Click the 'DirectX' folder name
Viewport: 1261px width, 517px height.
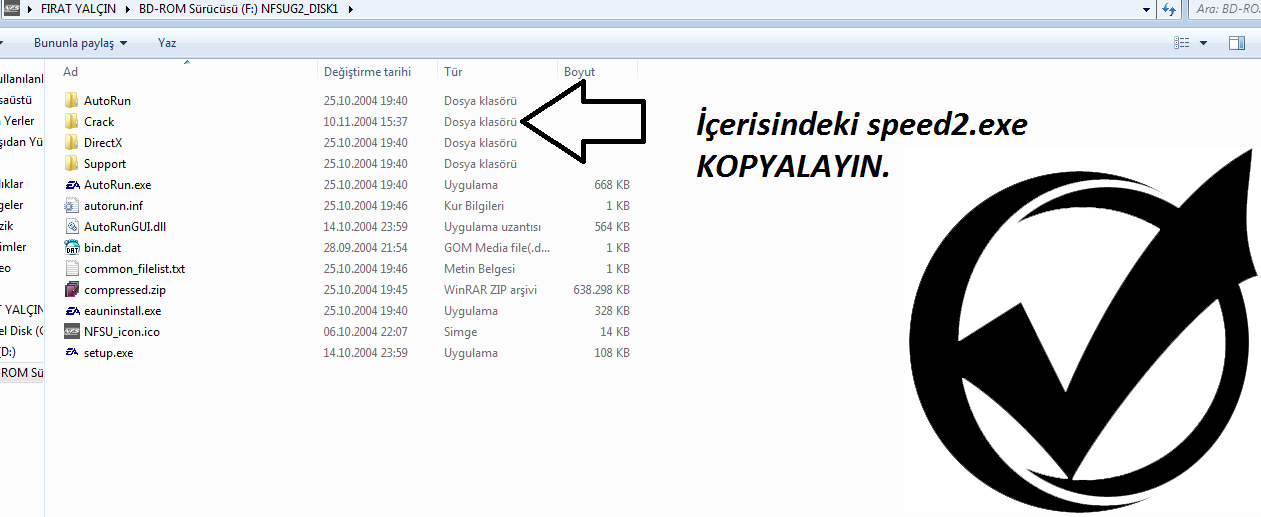coord(103,142)
